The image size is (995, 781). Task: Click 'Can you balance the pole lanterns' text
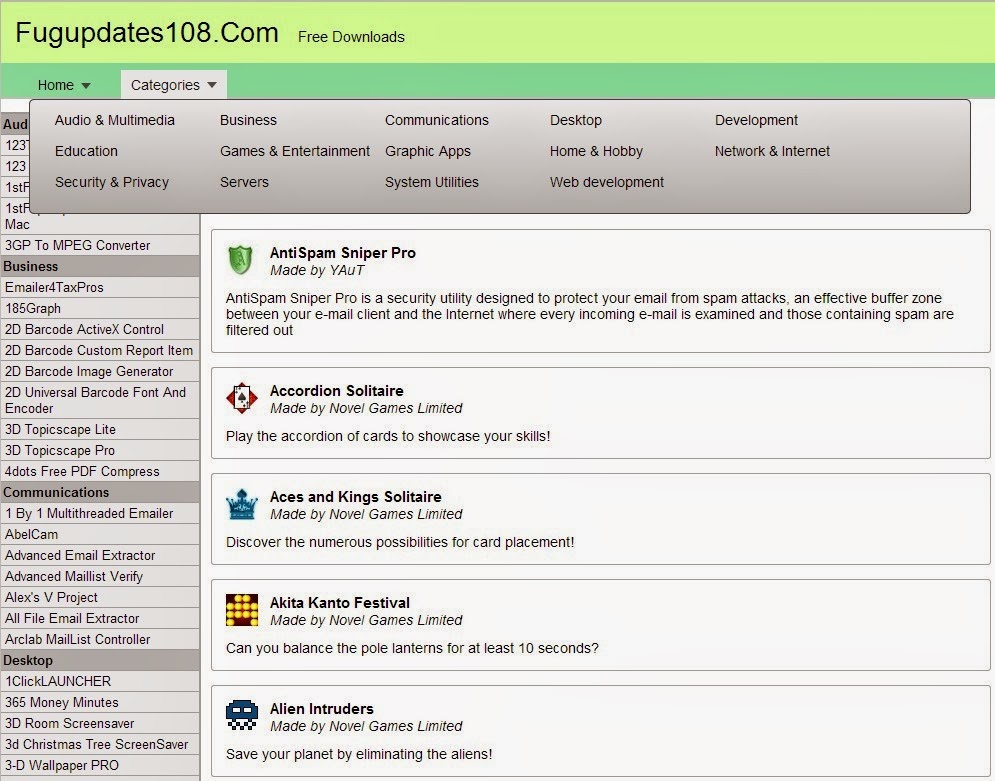coord(412,648)
